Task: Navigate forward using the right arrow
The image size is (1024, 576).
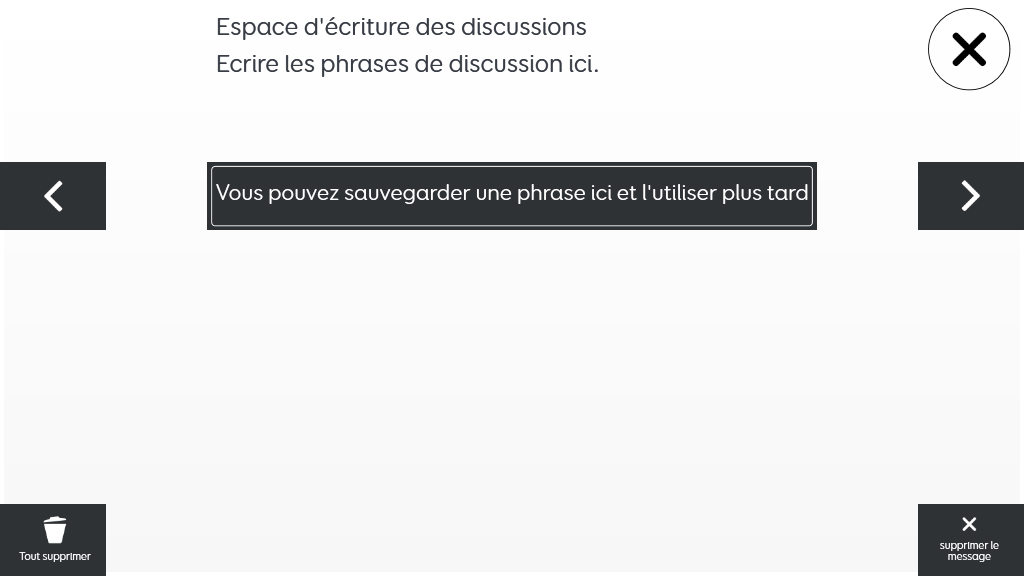Action: (x=970, y=196)
